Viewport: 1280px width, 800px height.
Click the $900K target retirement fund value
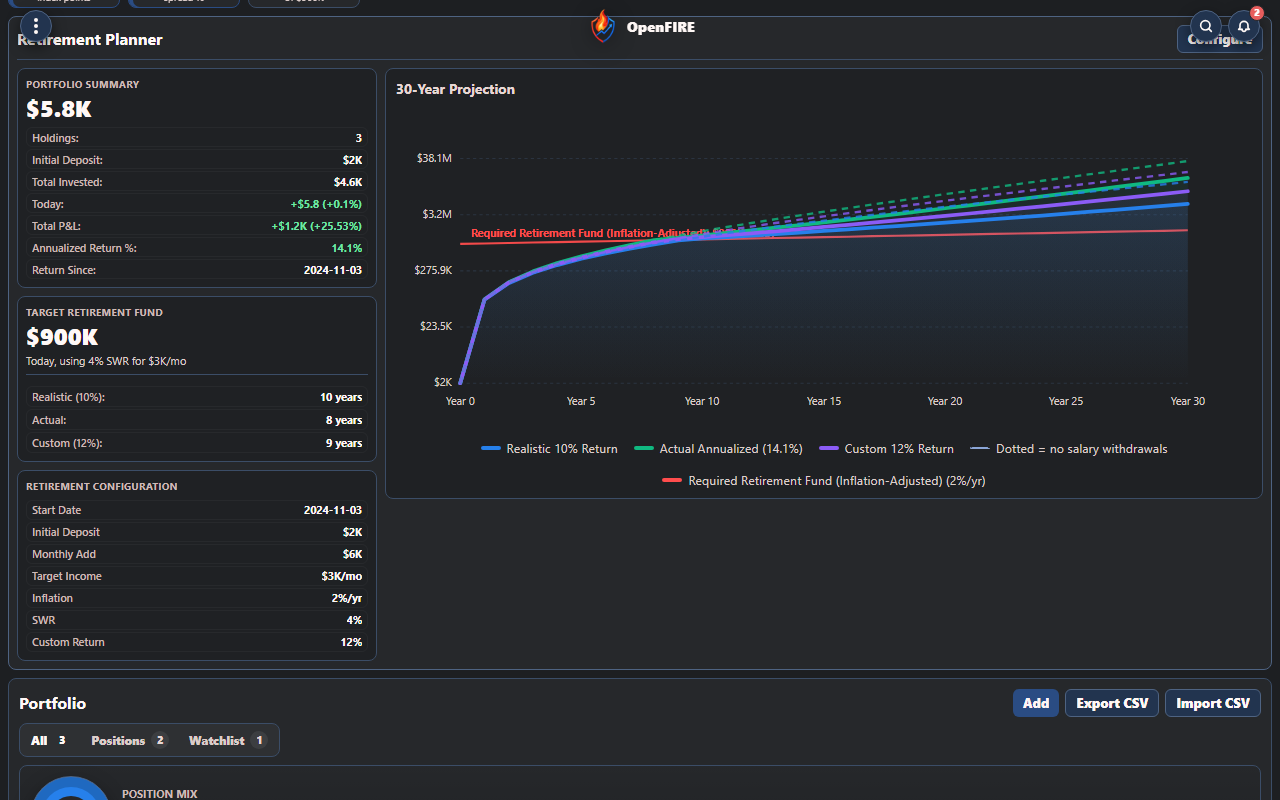62,337
